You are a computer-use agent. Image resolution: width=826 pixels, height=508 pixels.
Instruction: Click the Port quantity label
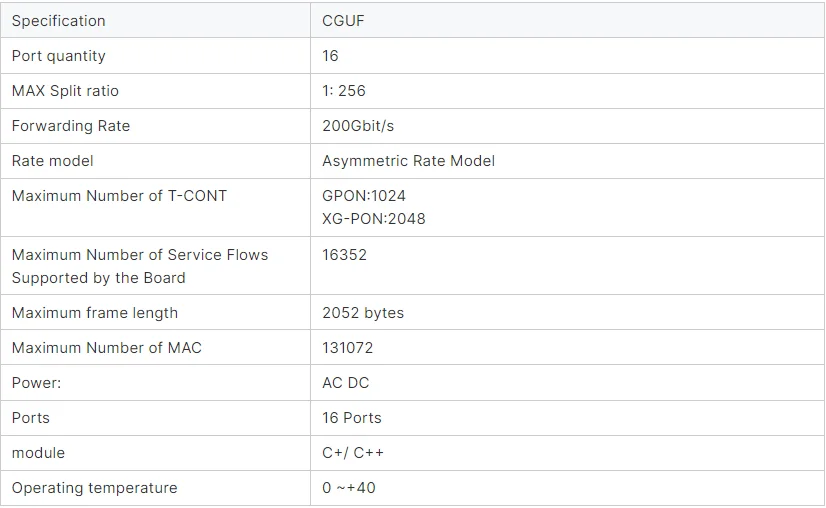pos(58,56)
